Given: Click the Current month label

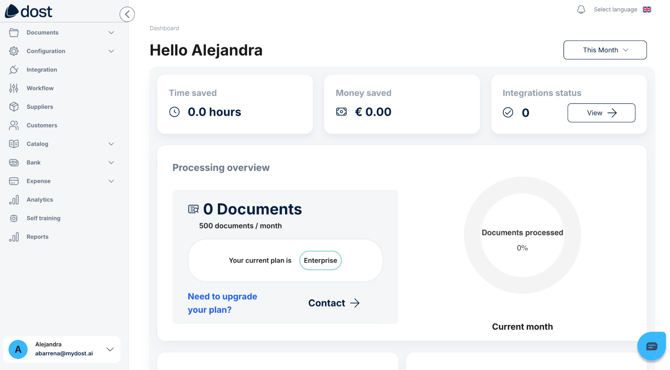Looking at the screenshot, I should [522, 327].
